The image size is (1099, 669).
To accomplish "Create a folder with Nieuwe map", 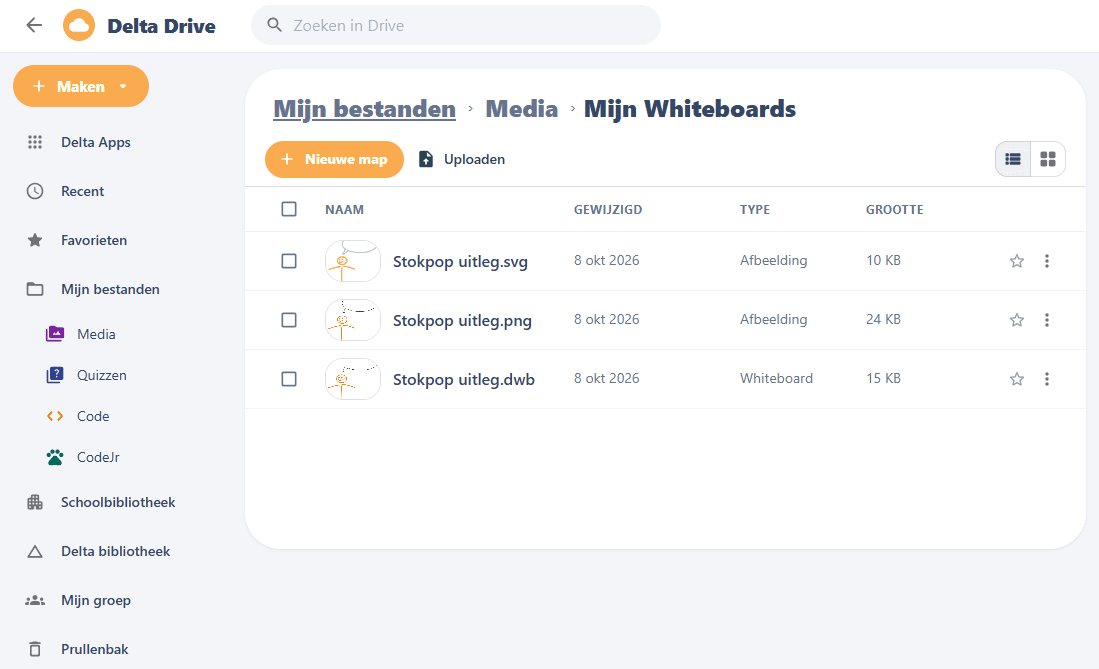I will (x=334, y=159).
